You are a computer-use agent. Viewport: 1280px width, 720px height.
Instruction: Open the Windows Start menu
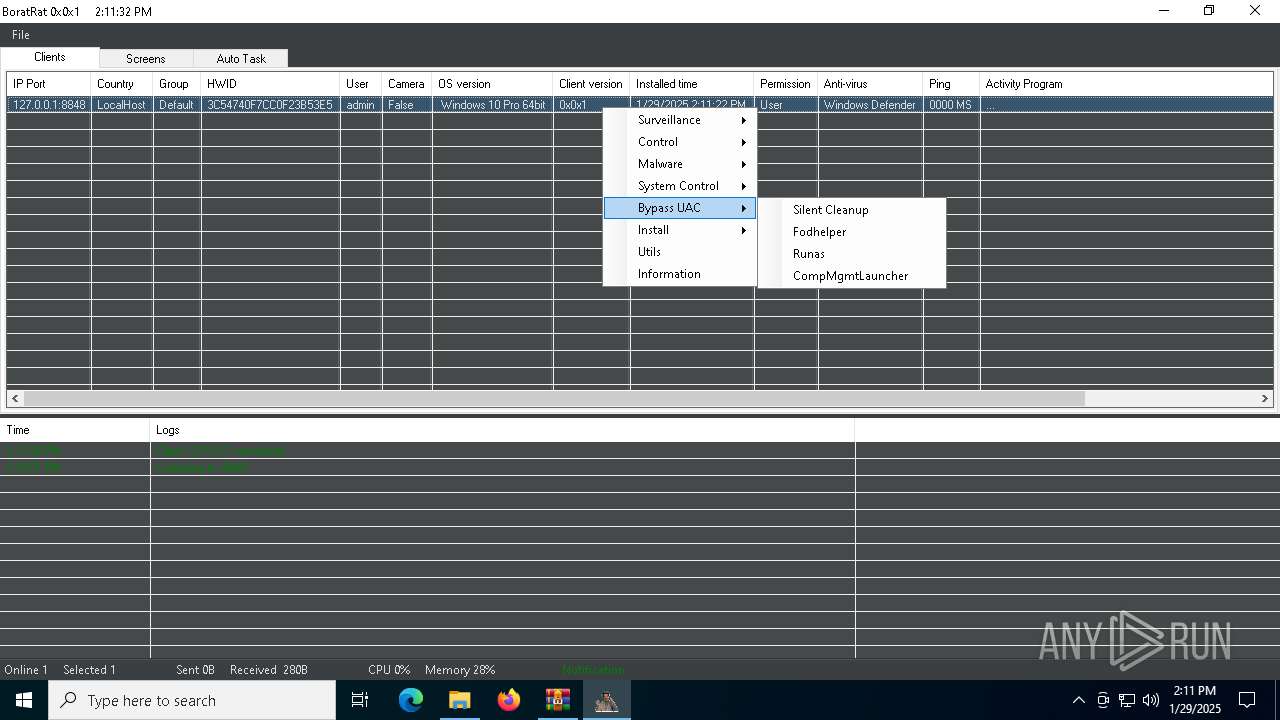[24, 700]
